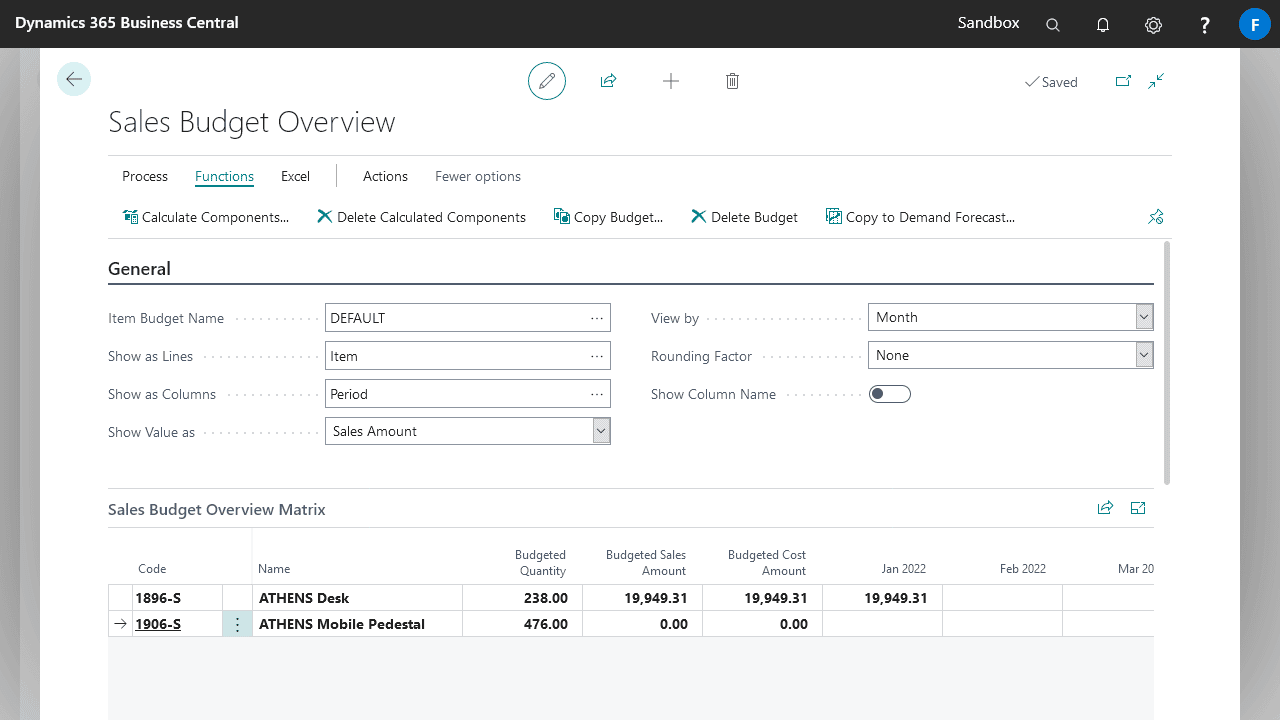This screenshot has height=720, width=1280.
Task: Open Item Budget Name lookup ellipsis
Action: tap(597, 318)
